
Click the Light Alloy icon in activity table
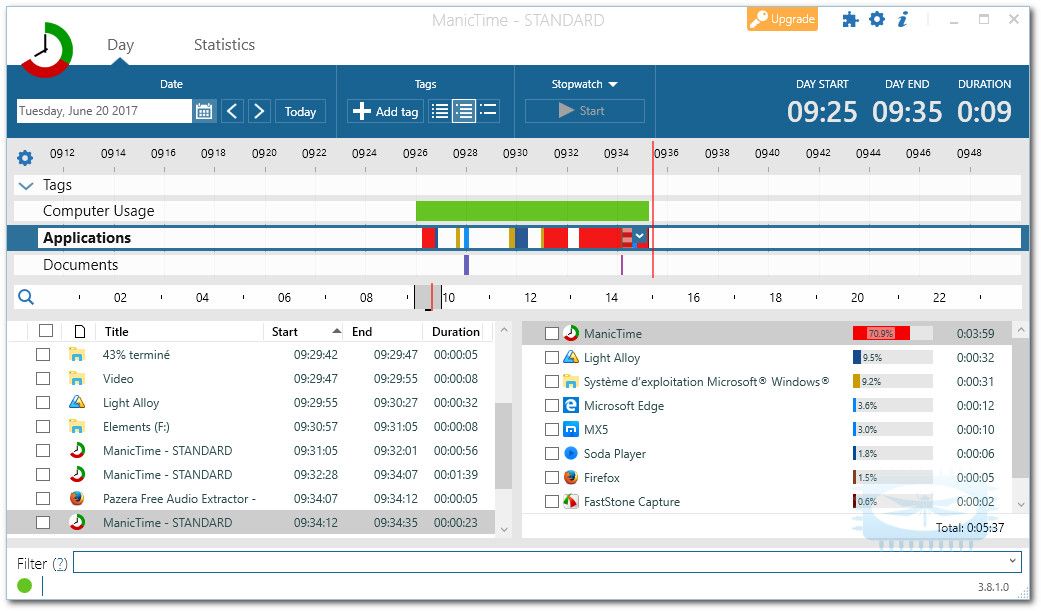[77, 402]
